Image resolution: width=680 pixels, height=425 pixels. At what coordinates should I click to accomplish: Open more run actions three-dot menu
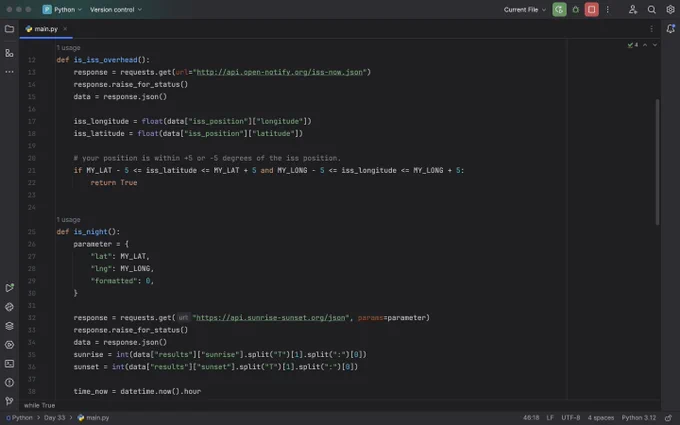608,10
